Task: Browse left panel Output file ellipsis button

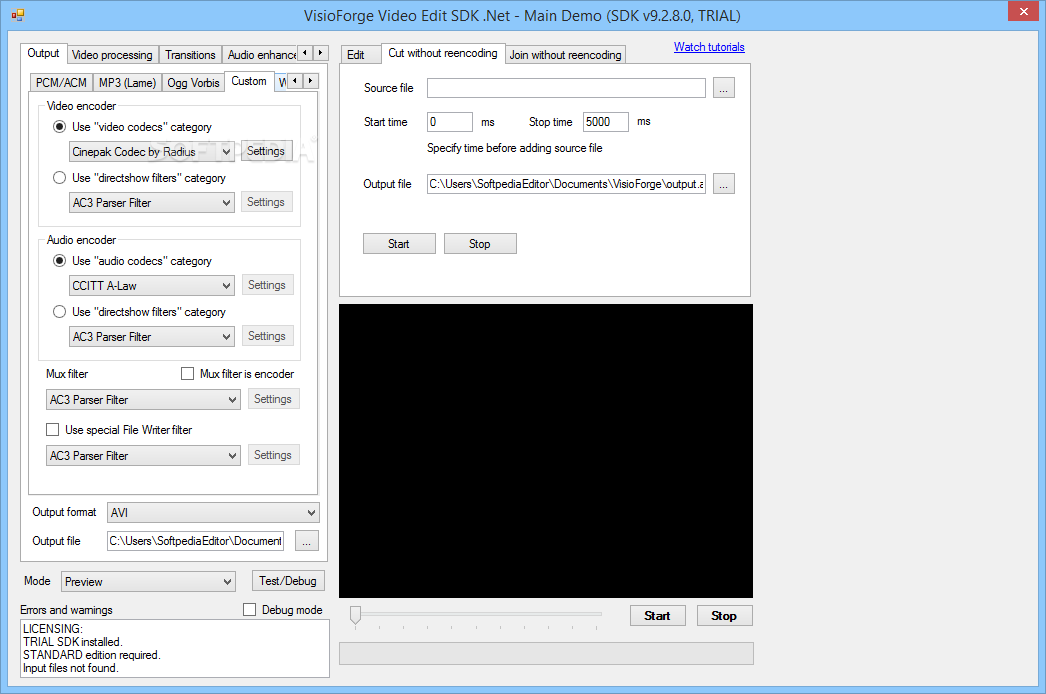Action: (306, 541)
